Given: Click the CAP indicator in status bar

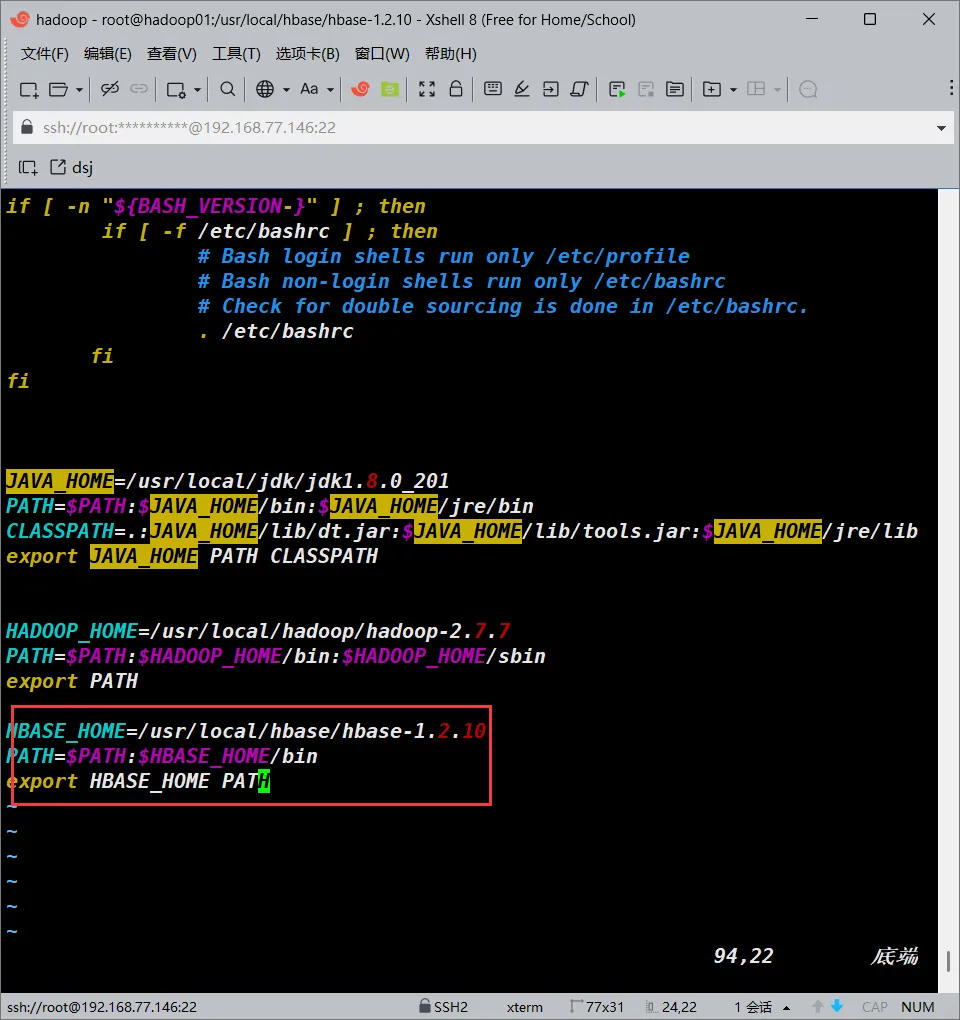Looking at the screenshot, I should [875, 1007].
